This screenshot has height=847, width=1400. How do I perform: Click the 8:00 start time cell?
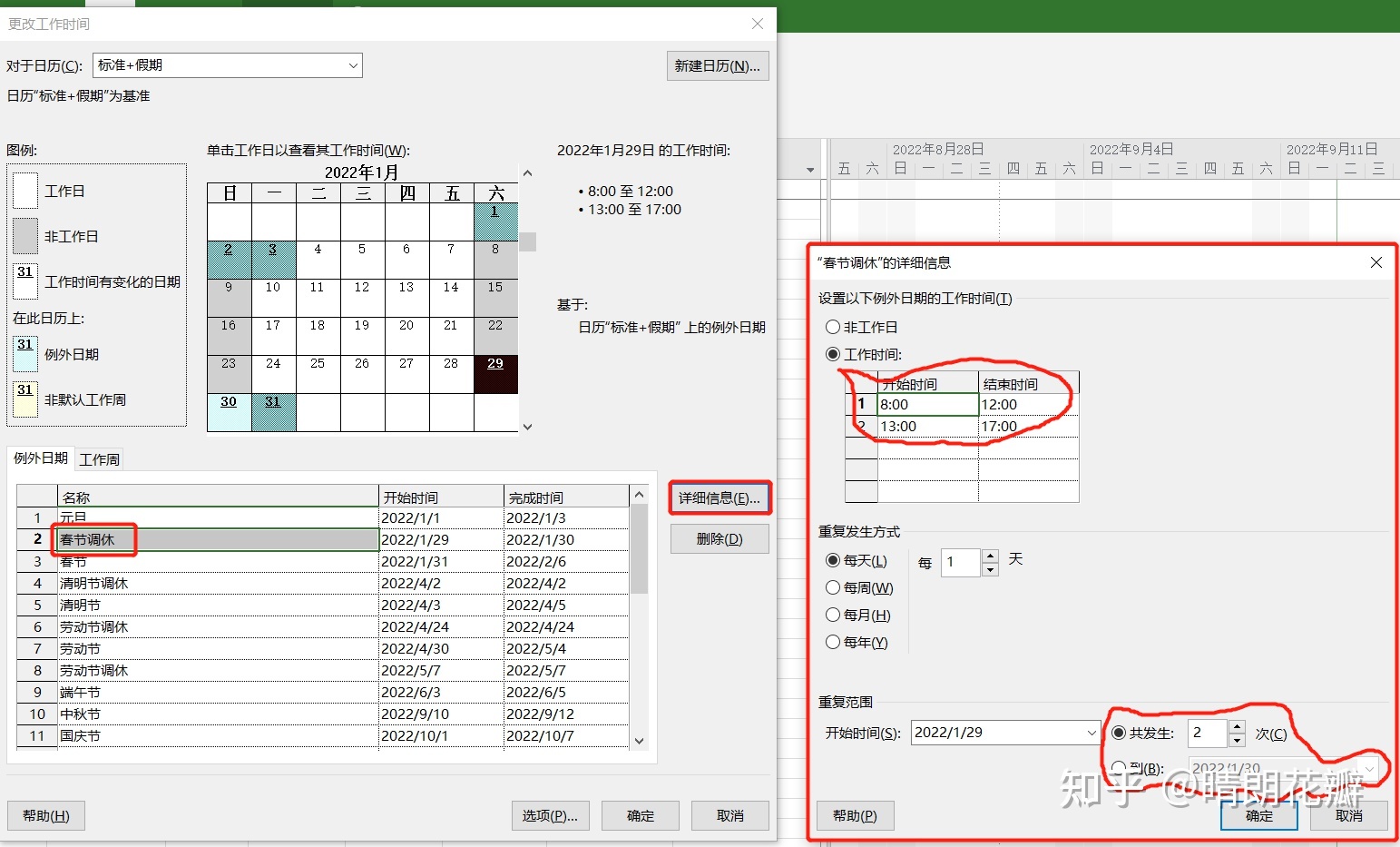pos(927,404)
